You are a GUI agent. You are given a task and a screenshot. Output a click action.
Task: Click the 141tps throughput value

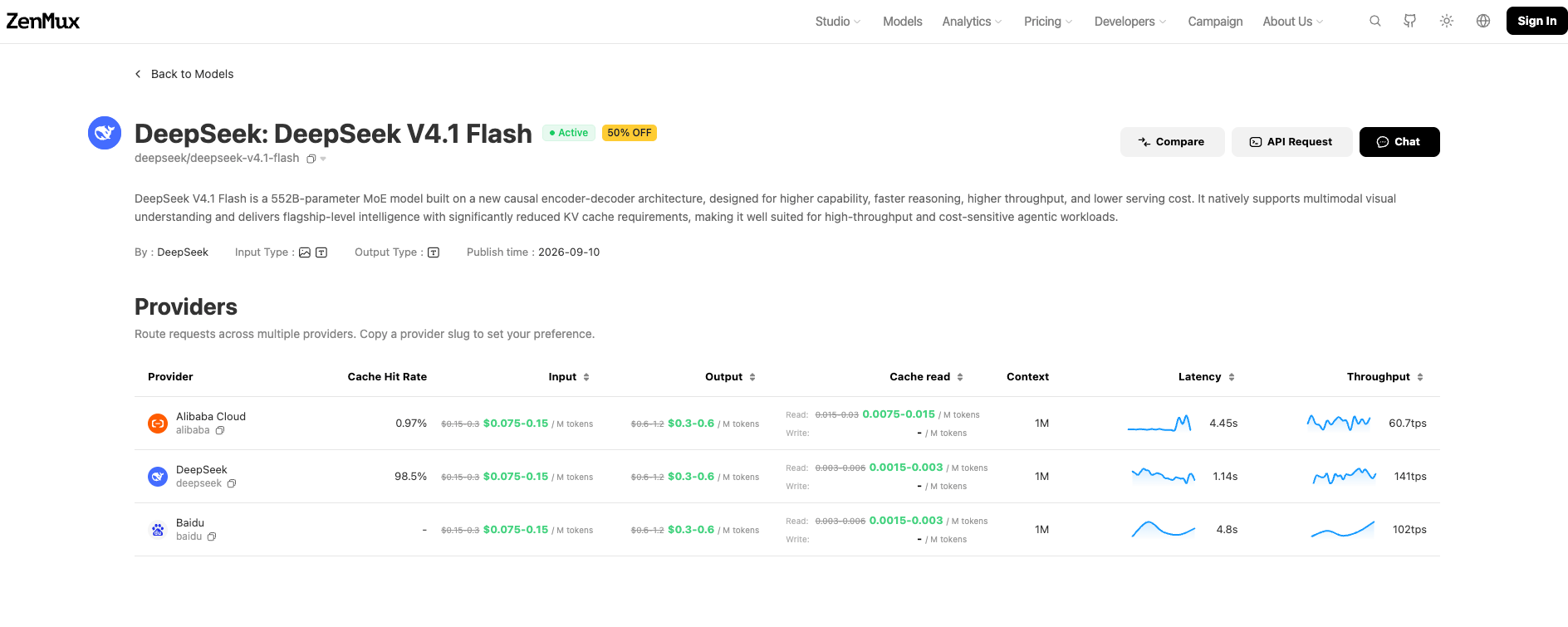click(1410, 477)
